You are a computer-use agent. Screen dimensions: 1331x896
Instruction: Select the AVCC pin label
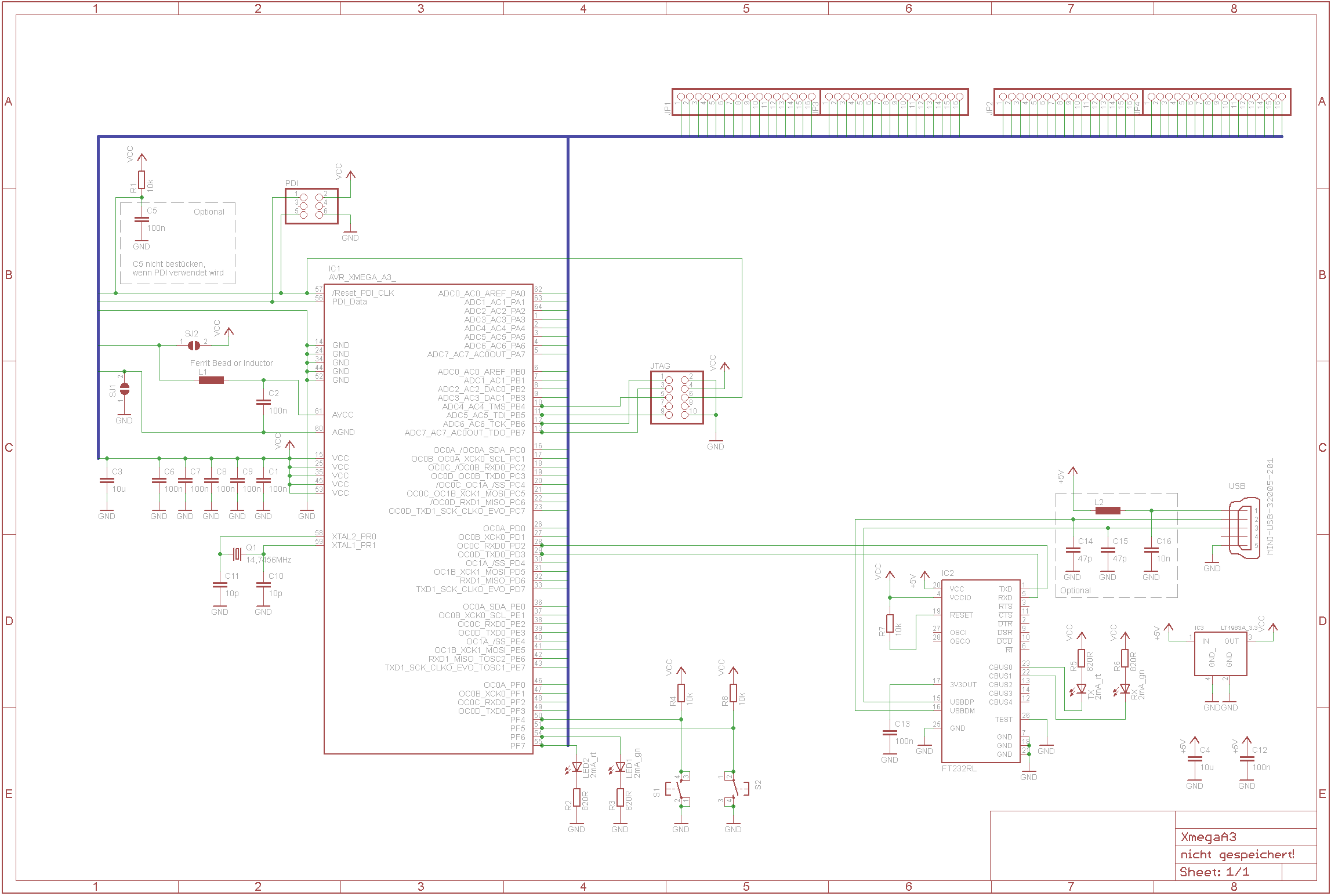click(342, 415)
